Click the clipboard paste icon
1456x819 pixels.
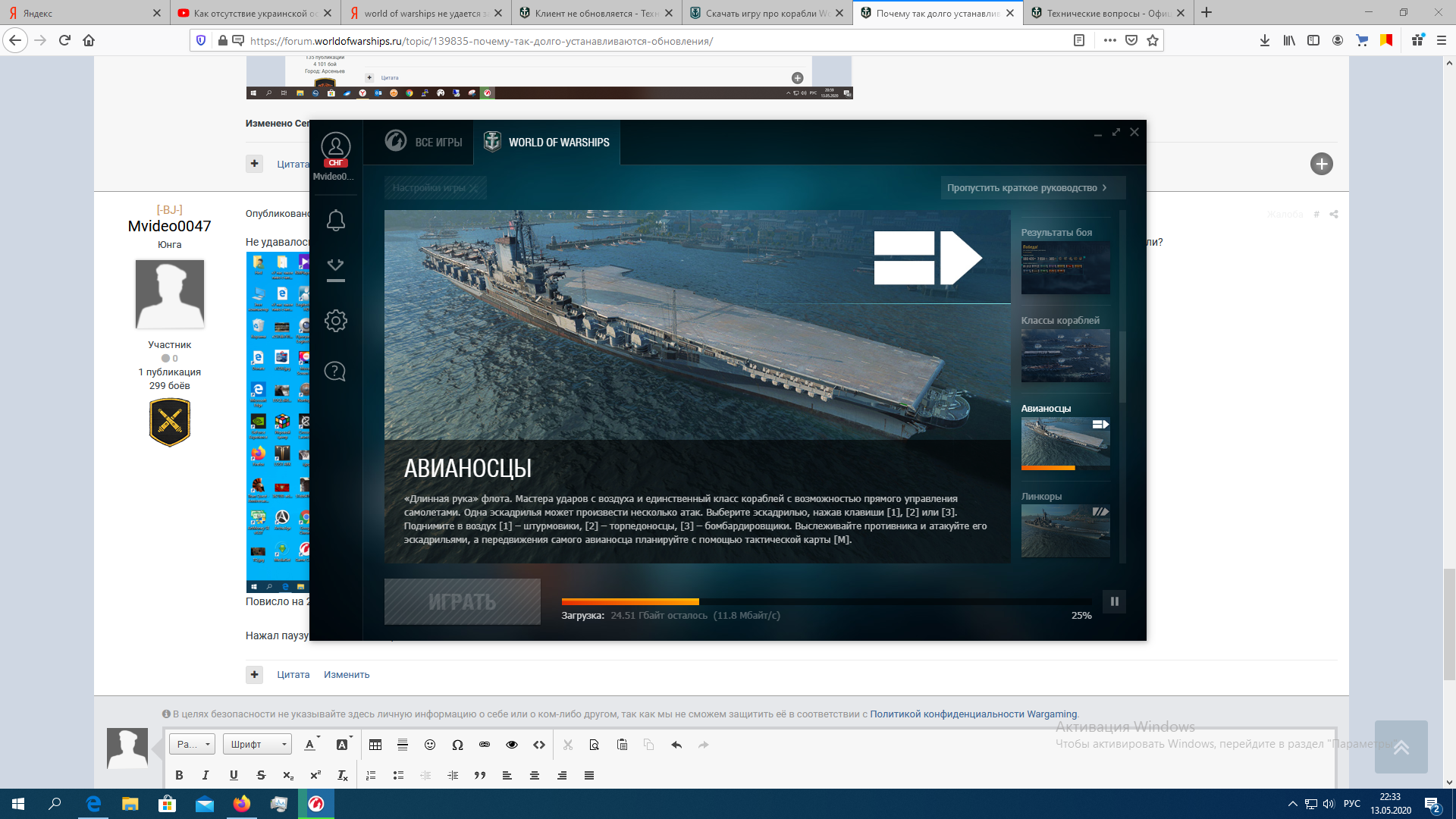pyautogui.click(x=622, y=745)
